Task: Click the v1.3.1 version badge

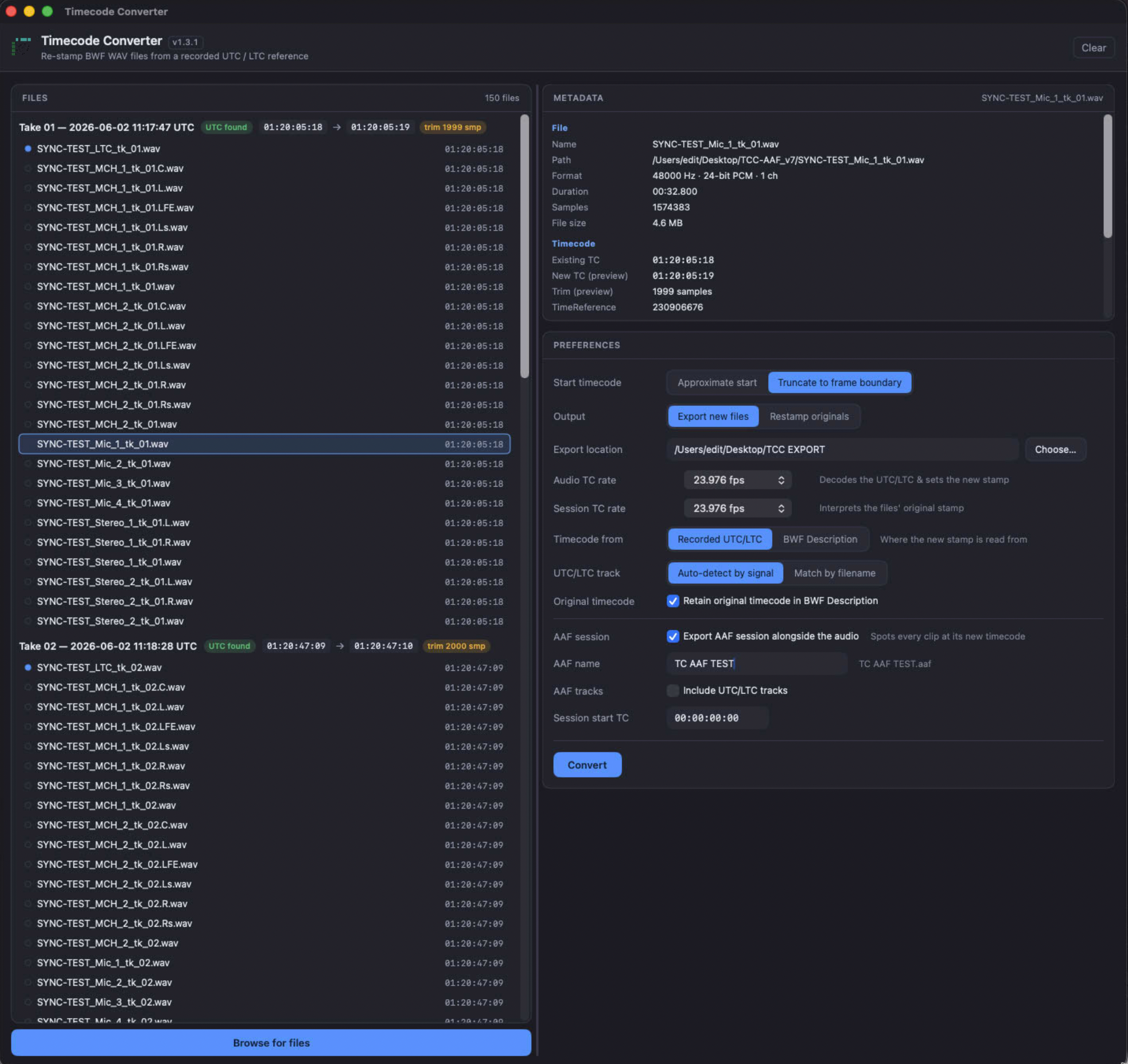Action: (185, 42)
